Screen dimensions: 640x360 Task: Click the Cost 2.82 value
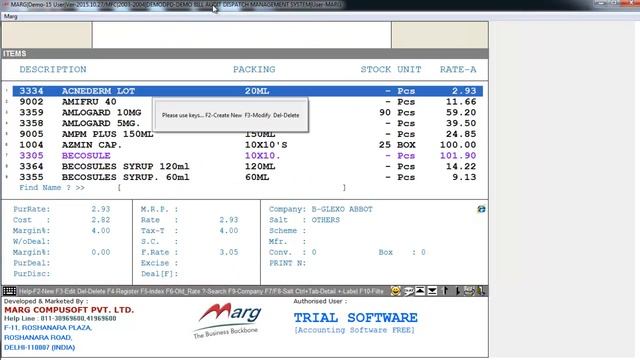point(100,220)
